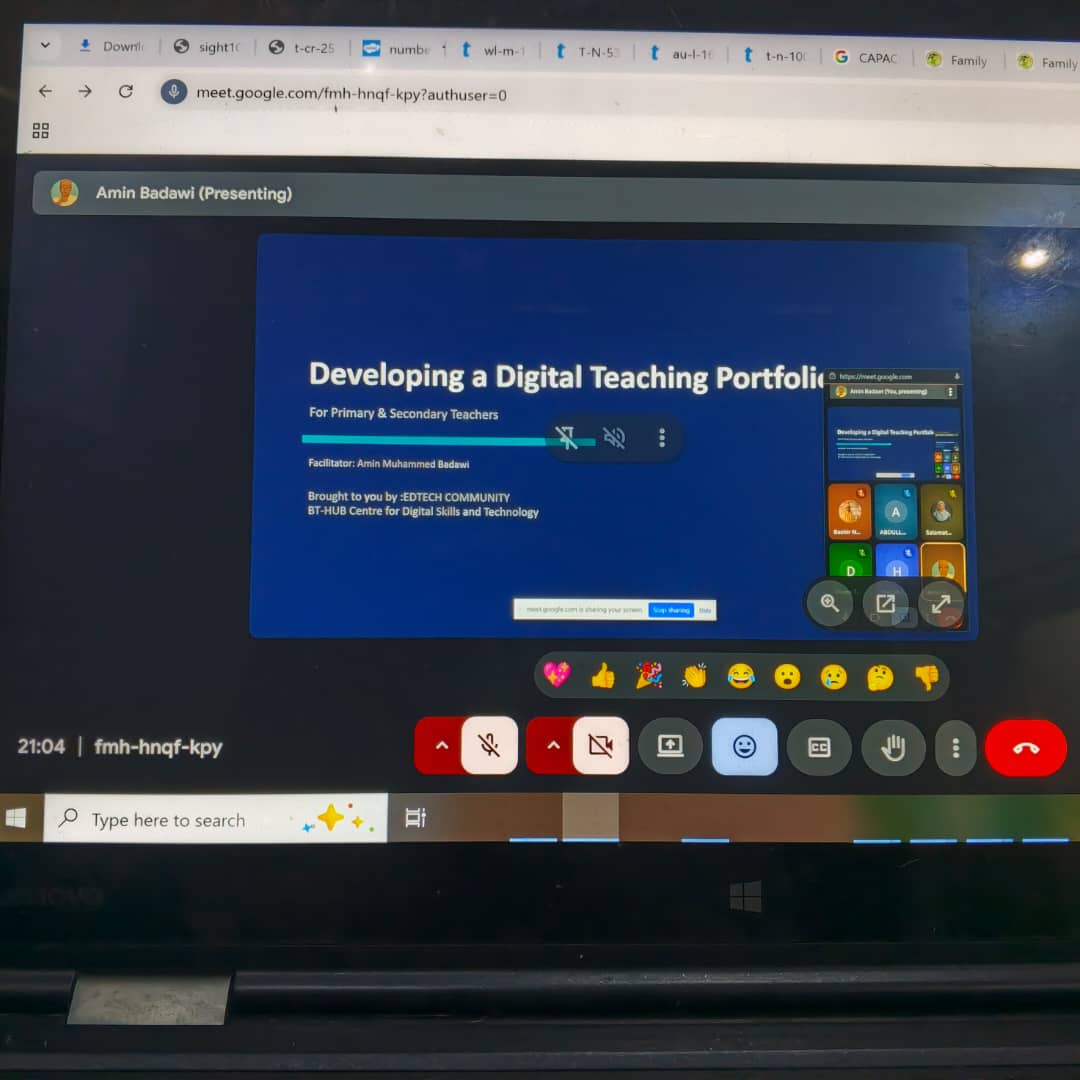
Task: Send the sparkling heart reaction
Action: click(x=557, y=676)
